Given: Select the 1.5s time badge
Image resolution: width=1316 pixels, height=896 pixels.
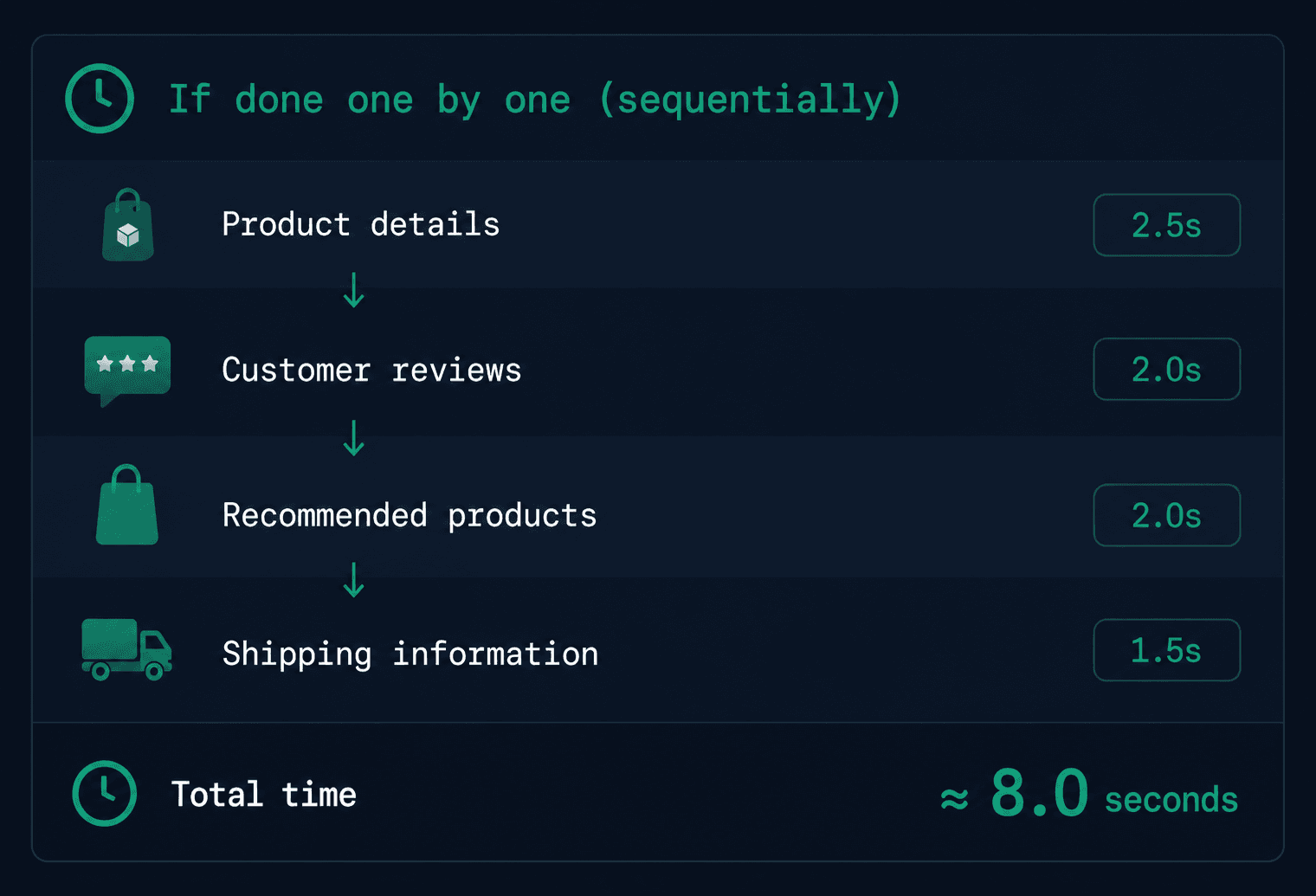Looking at the screenshot, I should (1166, 650).
